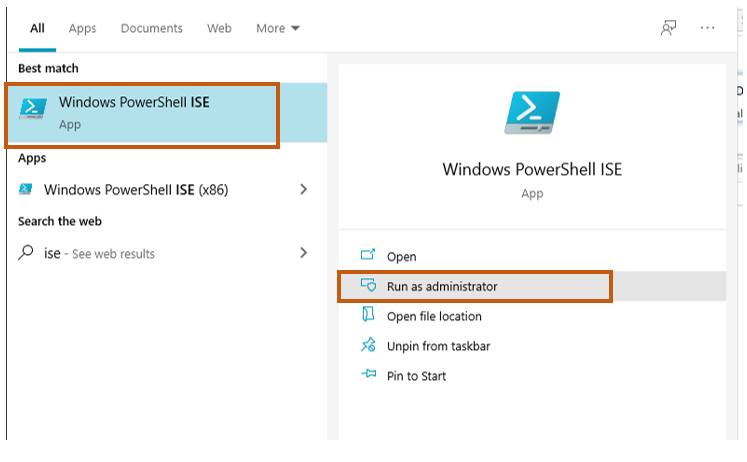Click the web search magnifier icon
This screenshot has width=747, height=462.
26,252
